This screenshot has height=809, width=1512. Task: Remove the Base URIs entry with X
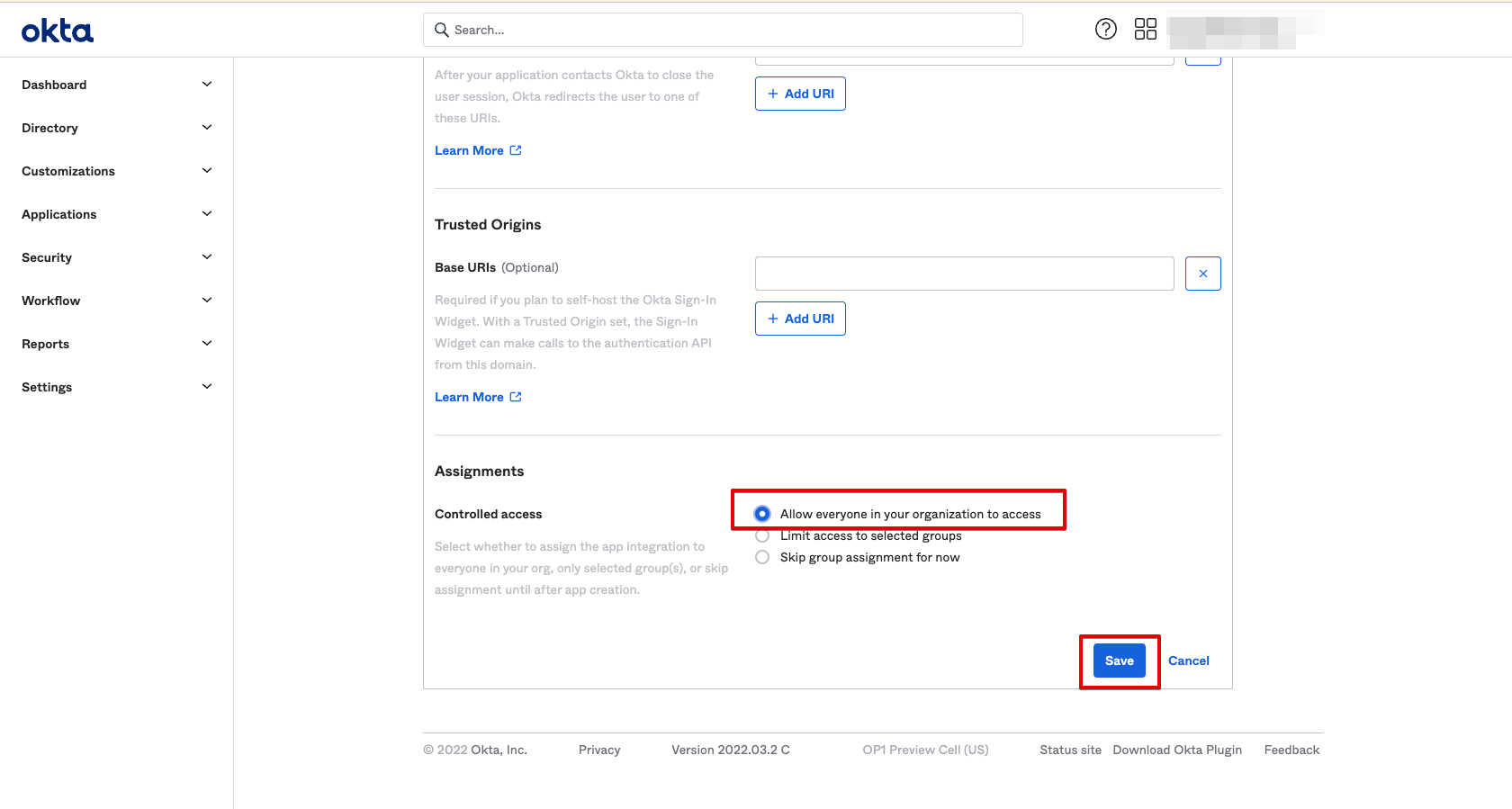click(x=1202, y=274)
